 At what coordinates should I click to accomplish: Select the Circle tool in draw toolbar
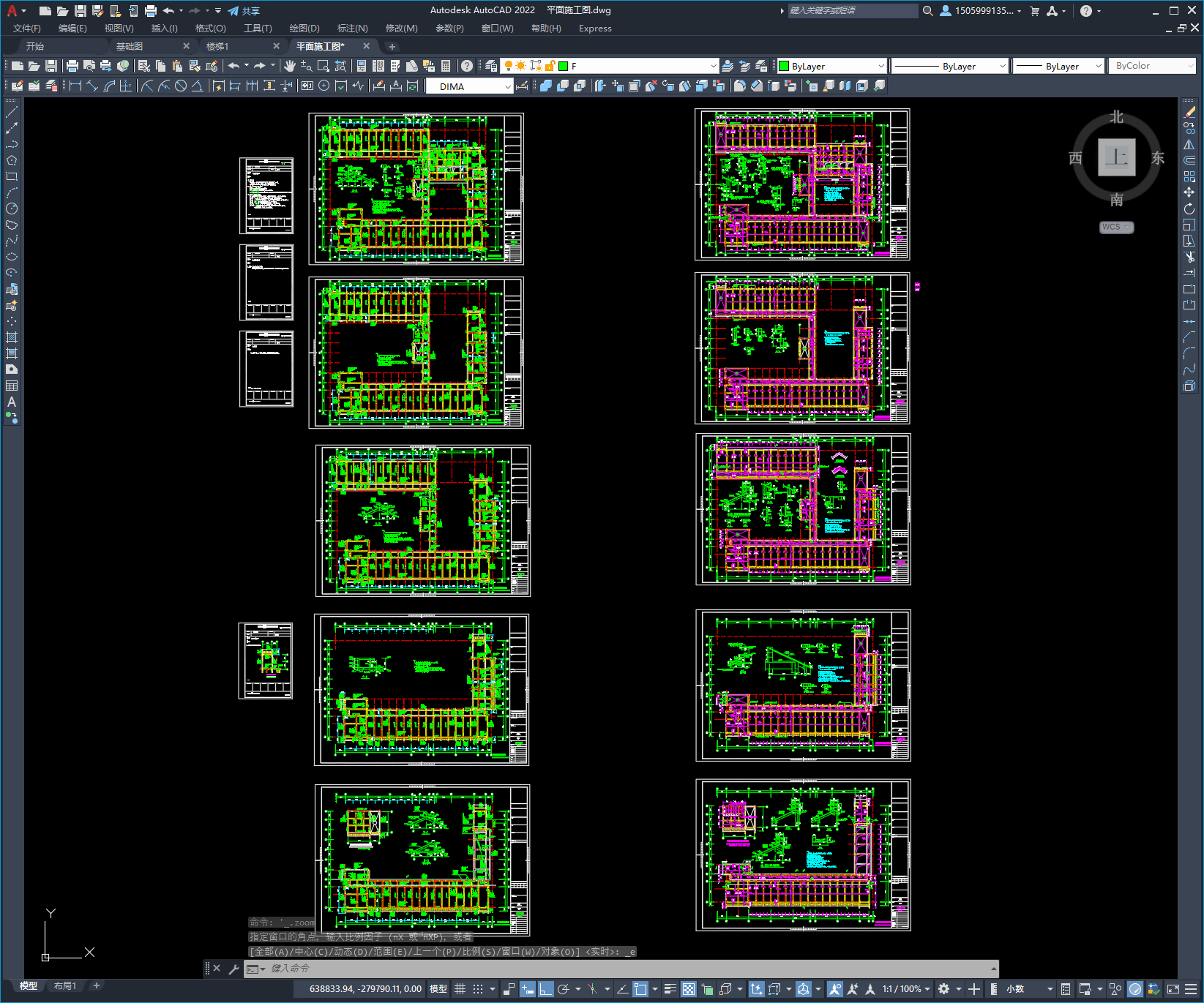pyautogui.click(x=12, y=209)
